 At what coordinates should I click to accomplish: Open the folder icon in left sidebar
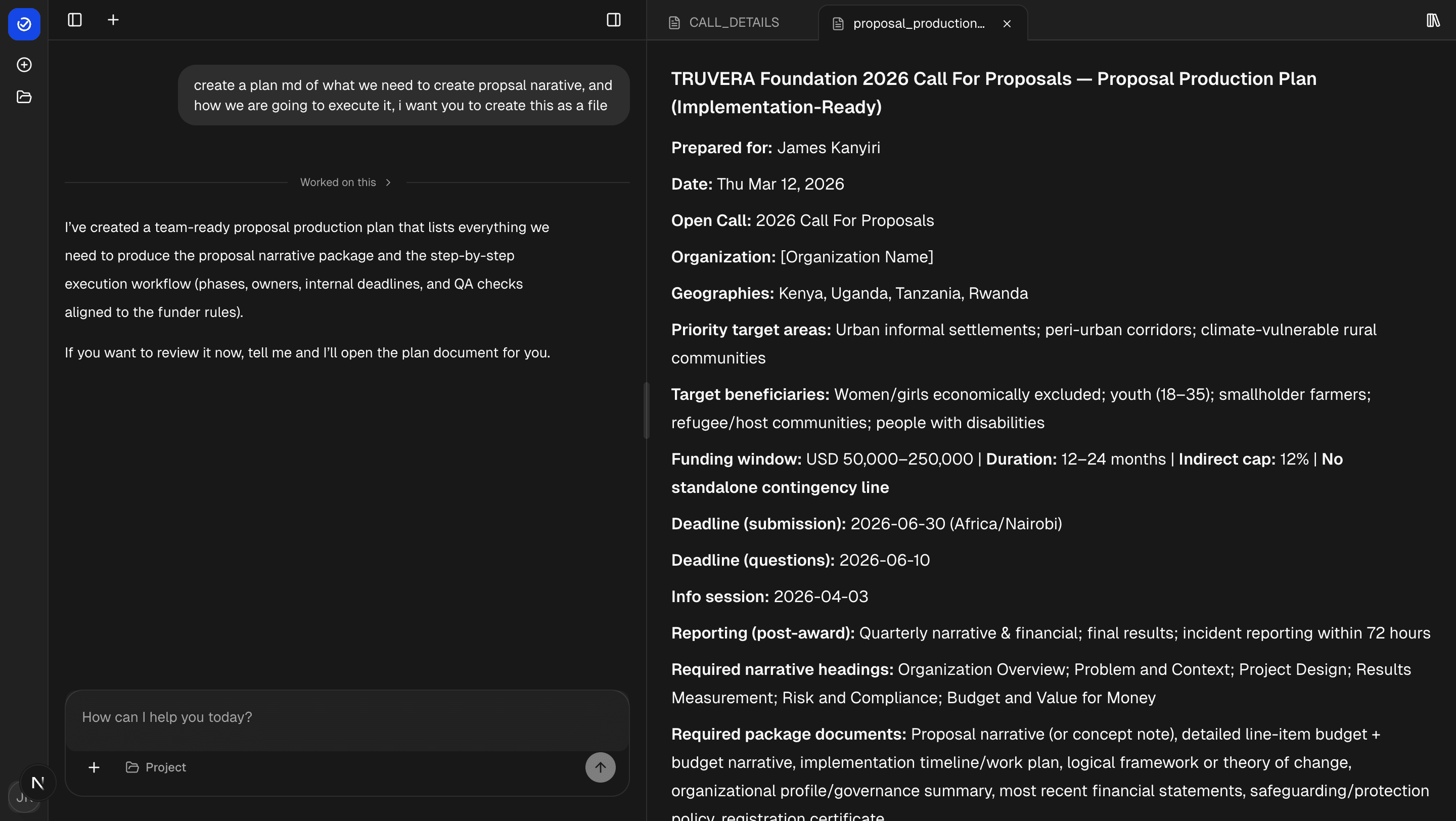[24, 97]
